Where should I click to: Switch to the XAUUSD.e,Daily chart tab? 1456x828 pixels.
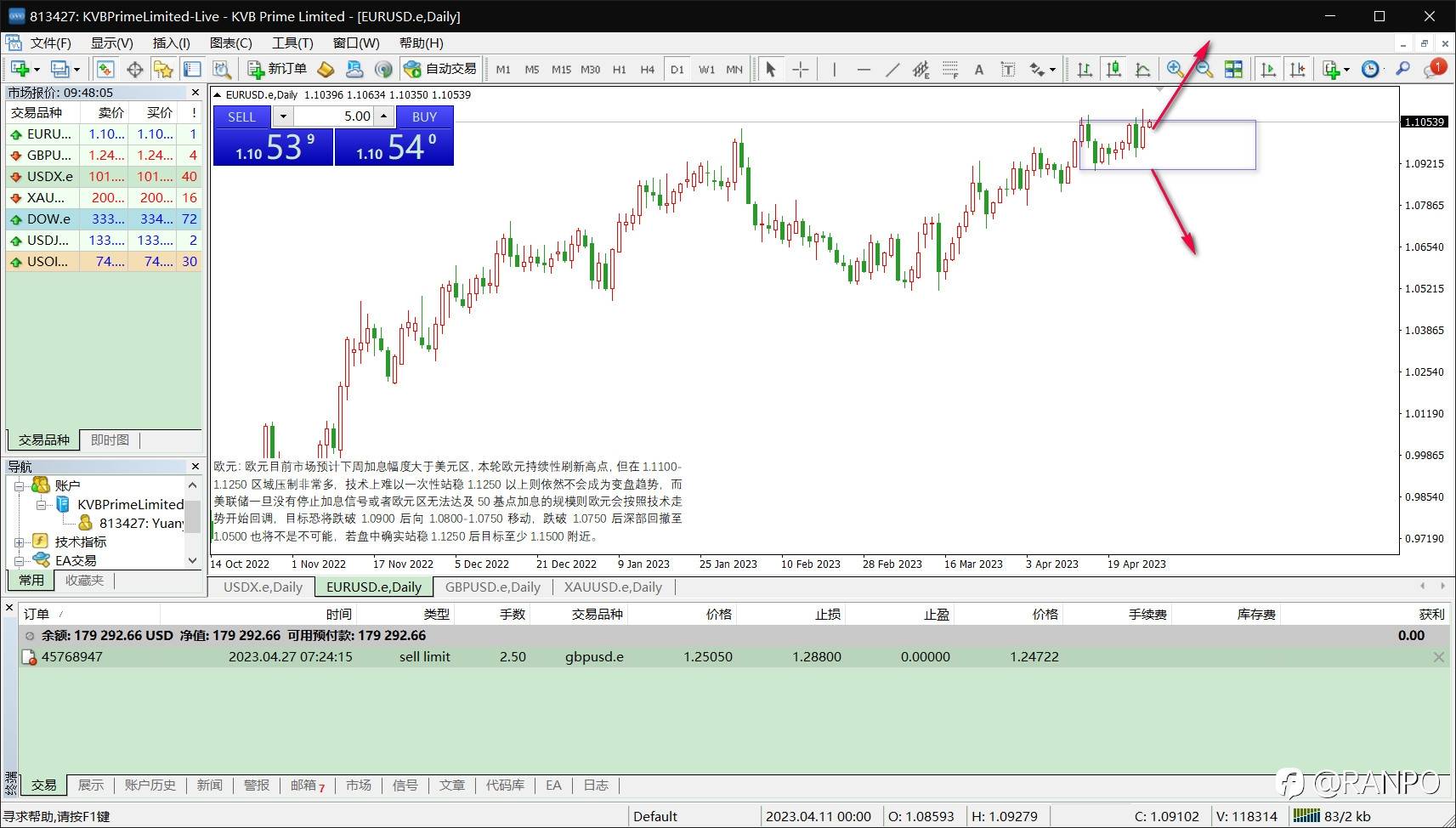[613, 587]
